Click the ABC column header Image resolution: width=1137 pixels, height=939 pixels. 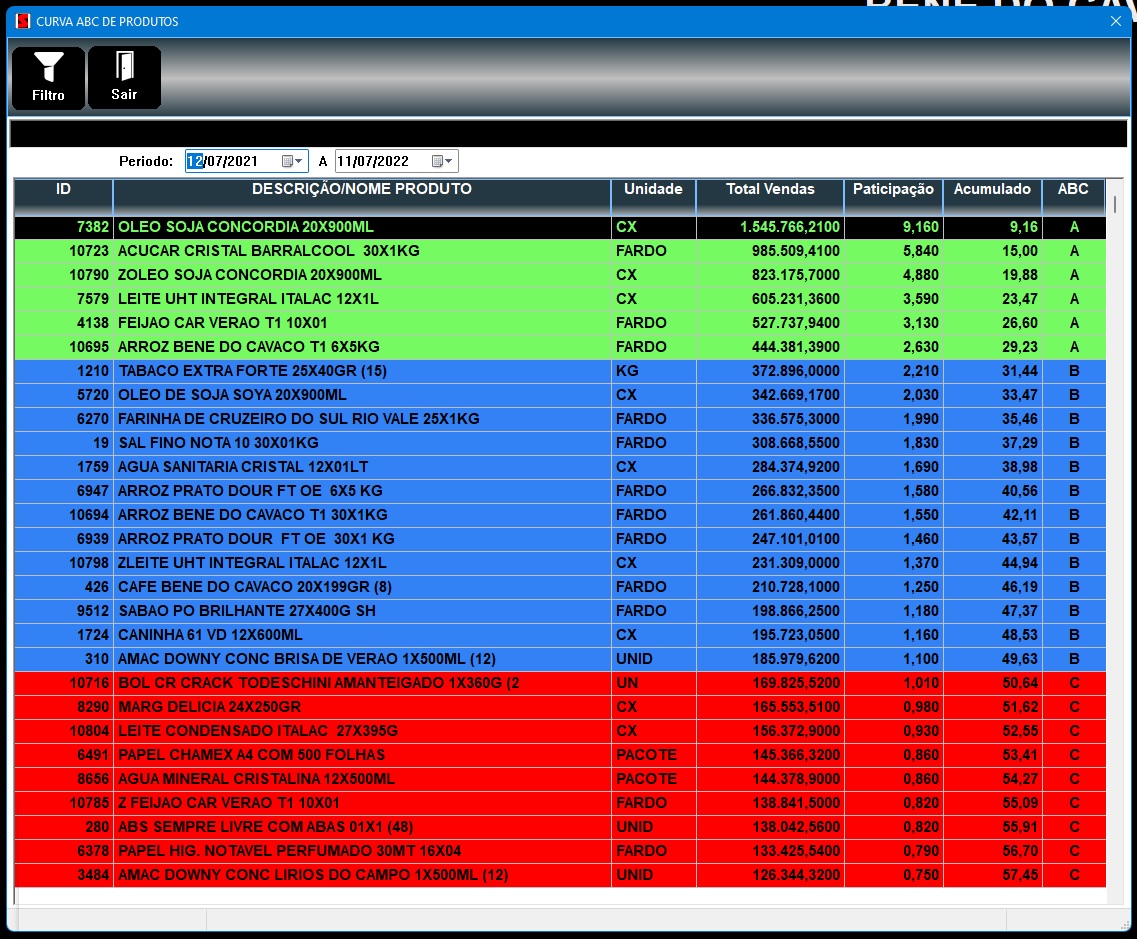click(x=1073, y=197)
